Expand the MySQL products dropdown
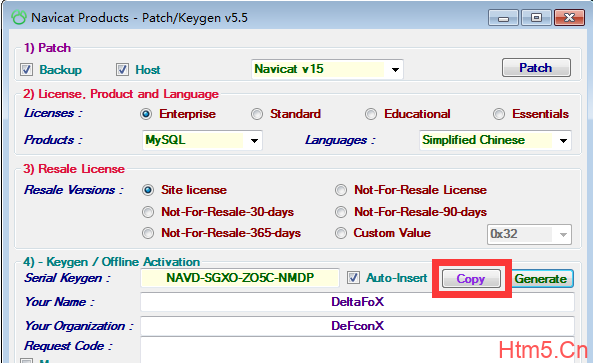Image resolution: width=593 pixels, height=363 pixels. click(202, 140)
